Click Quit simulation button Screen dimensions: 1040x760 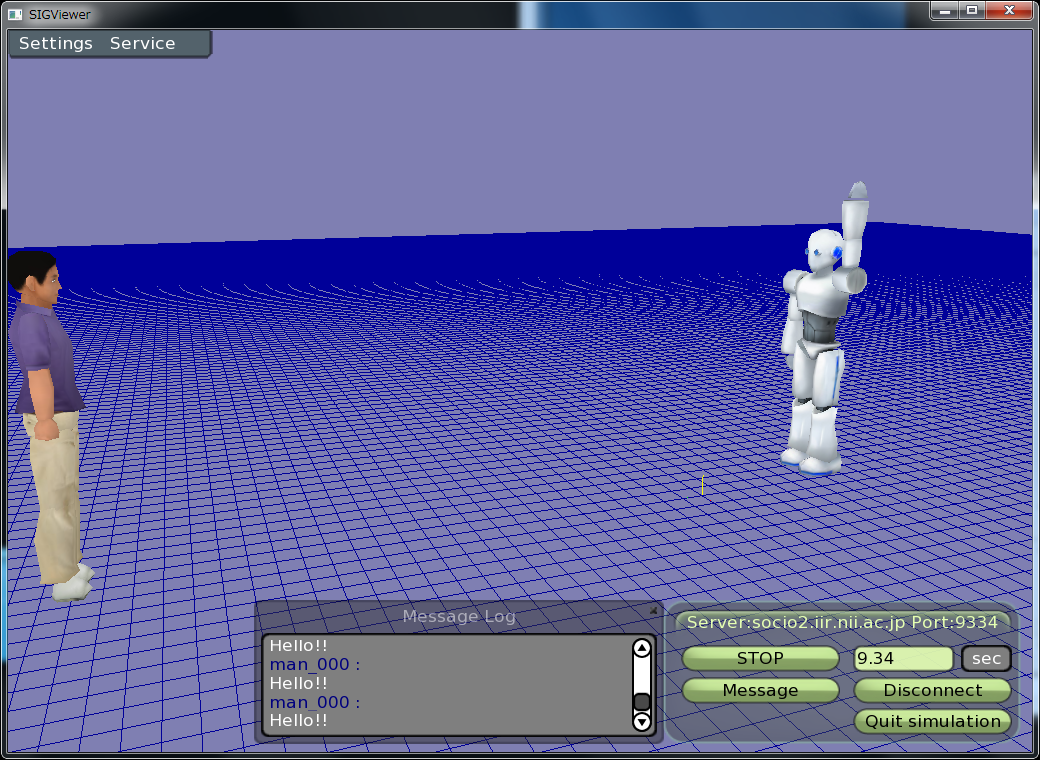(x=932, y=721)
